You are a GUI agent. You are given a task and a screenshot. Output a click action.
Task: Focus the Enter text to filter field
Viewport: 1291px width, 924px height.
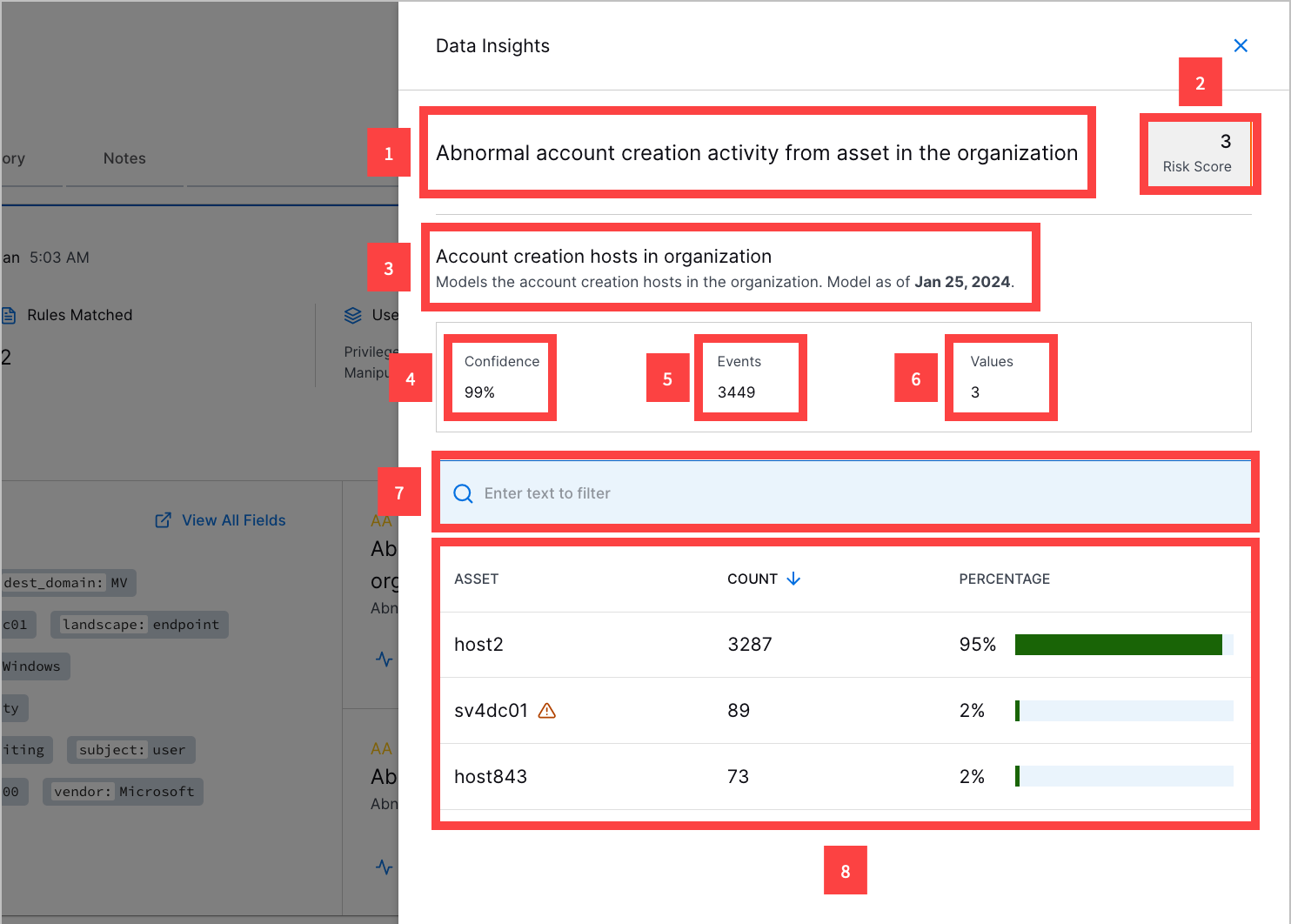[x=846, y=493]
